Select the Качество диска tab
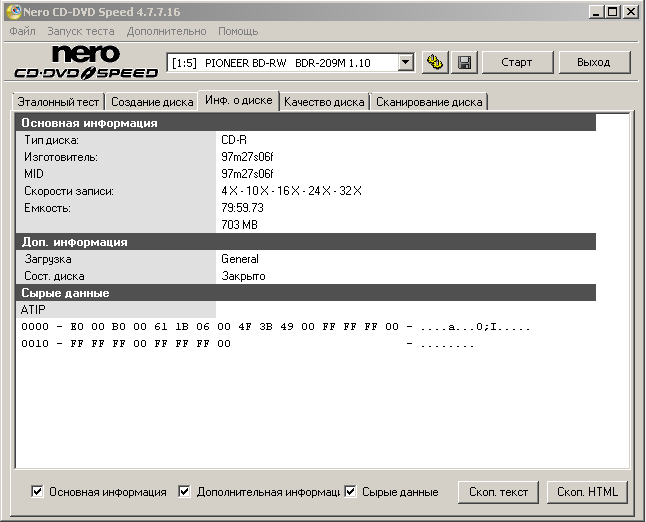Screen dimensions: 646x522 324,102
